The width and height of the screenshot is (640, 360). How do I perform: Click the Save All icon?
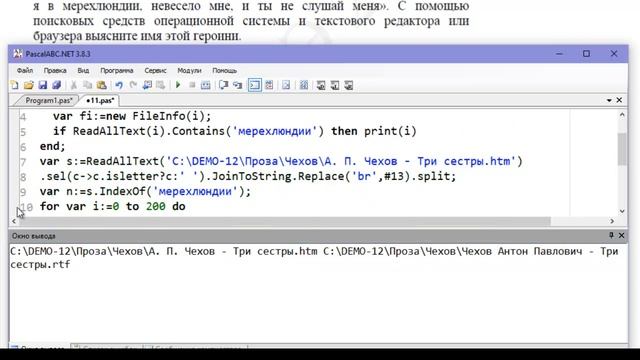point(56,85)
